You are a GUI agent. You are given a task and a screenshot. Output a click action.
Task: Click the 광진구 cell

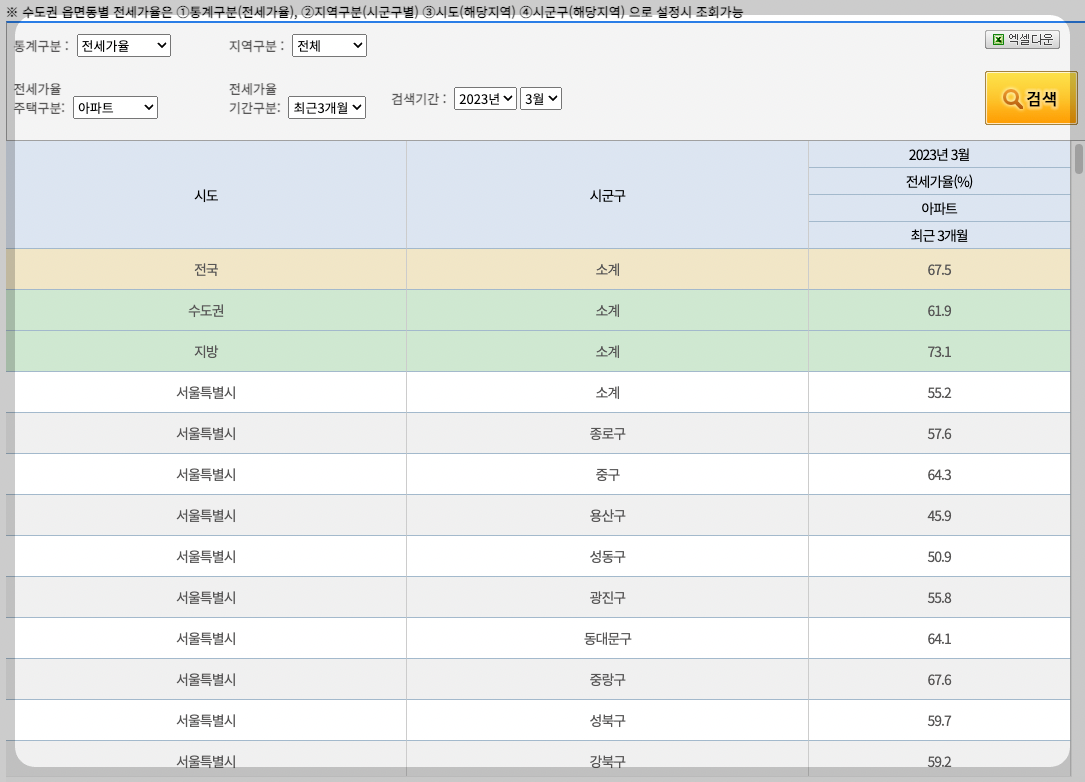click(607, 597)
